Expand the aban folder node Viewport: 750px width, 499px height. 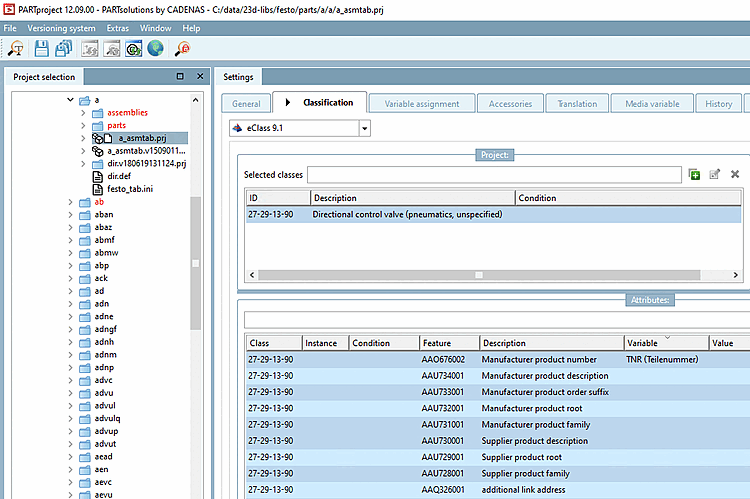(x=71, y=214)
